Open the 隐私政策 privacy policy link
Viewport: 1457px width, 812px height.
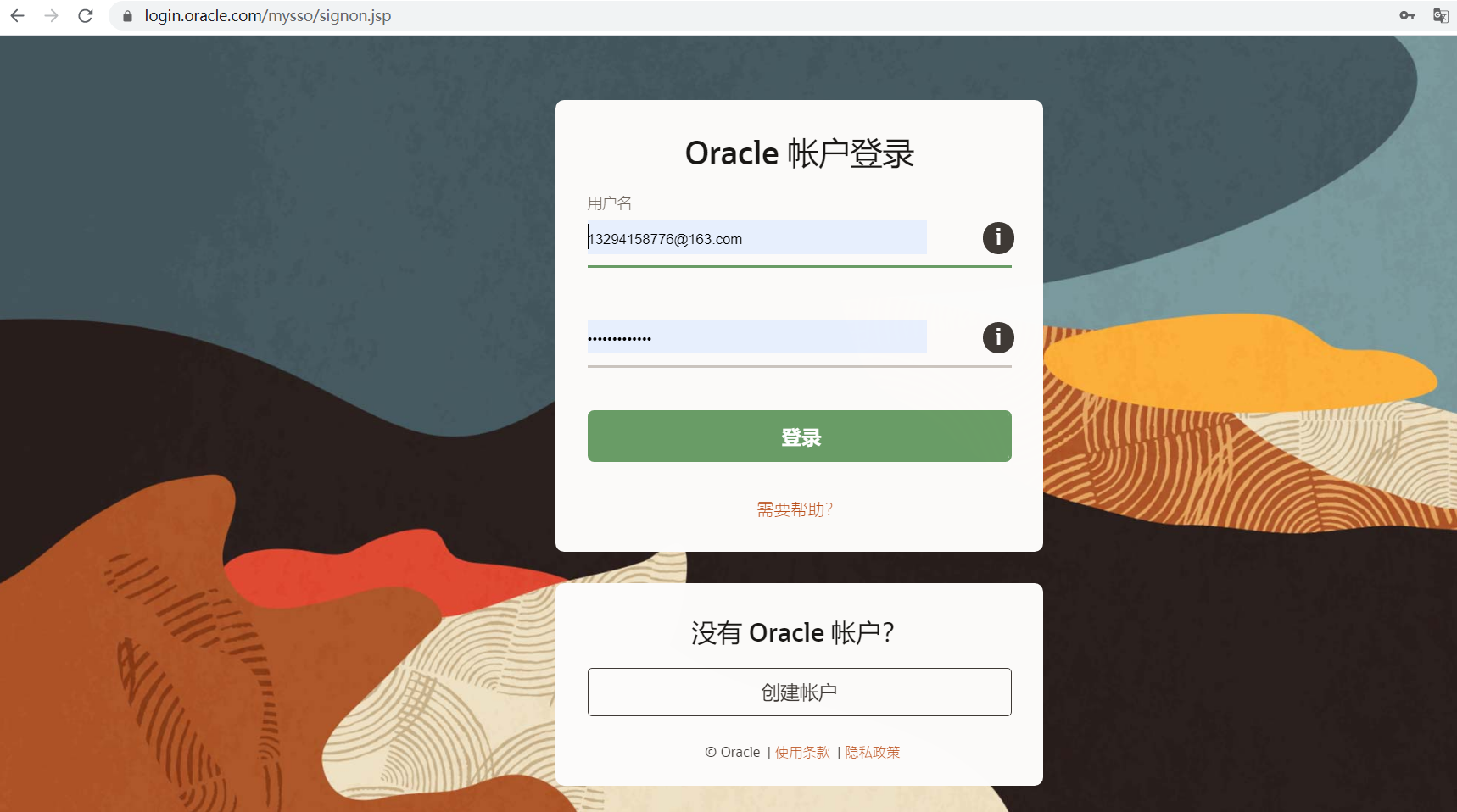tap(872, 752)
